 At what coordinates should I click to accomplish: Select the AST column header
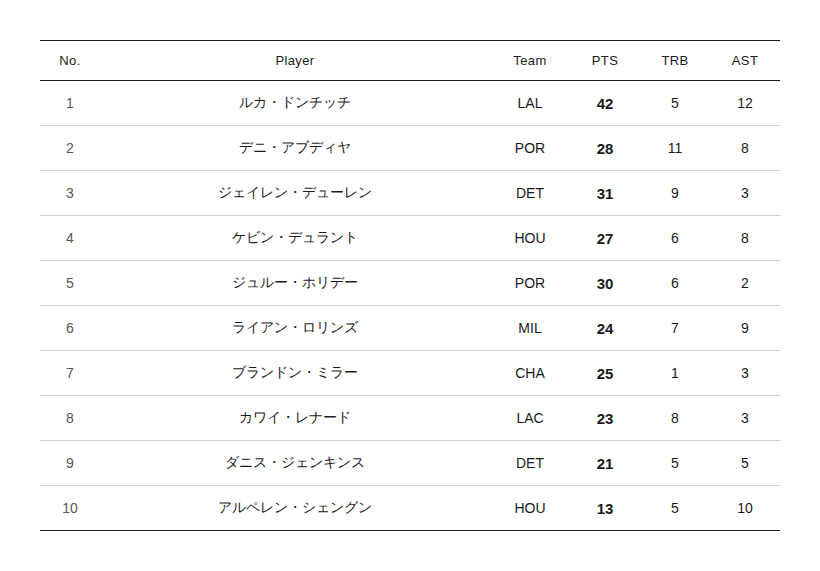(745, 61)
